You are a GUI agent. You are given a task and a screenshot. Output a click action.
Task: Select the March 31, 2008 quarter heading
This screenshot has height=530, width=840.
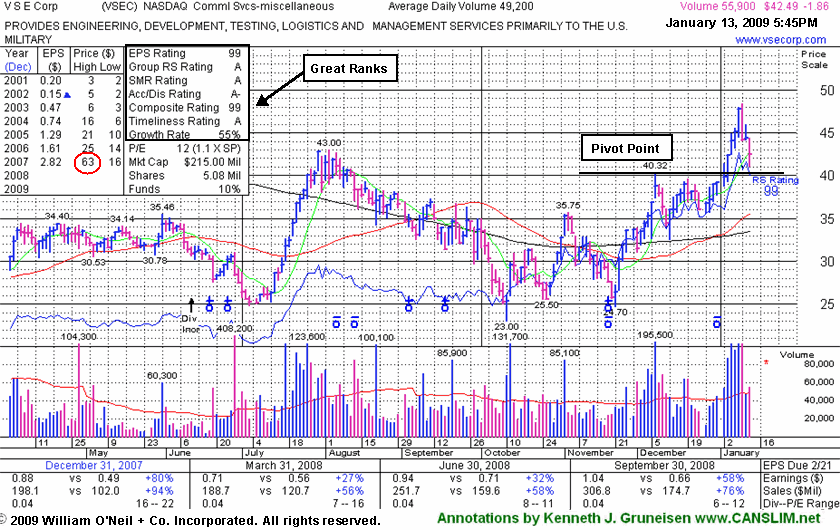point(284,465)
